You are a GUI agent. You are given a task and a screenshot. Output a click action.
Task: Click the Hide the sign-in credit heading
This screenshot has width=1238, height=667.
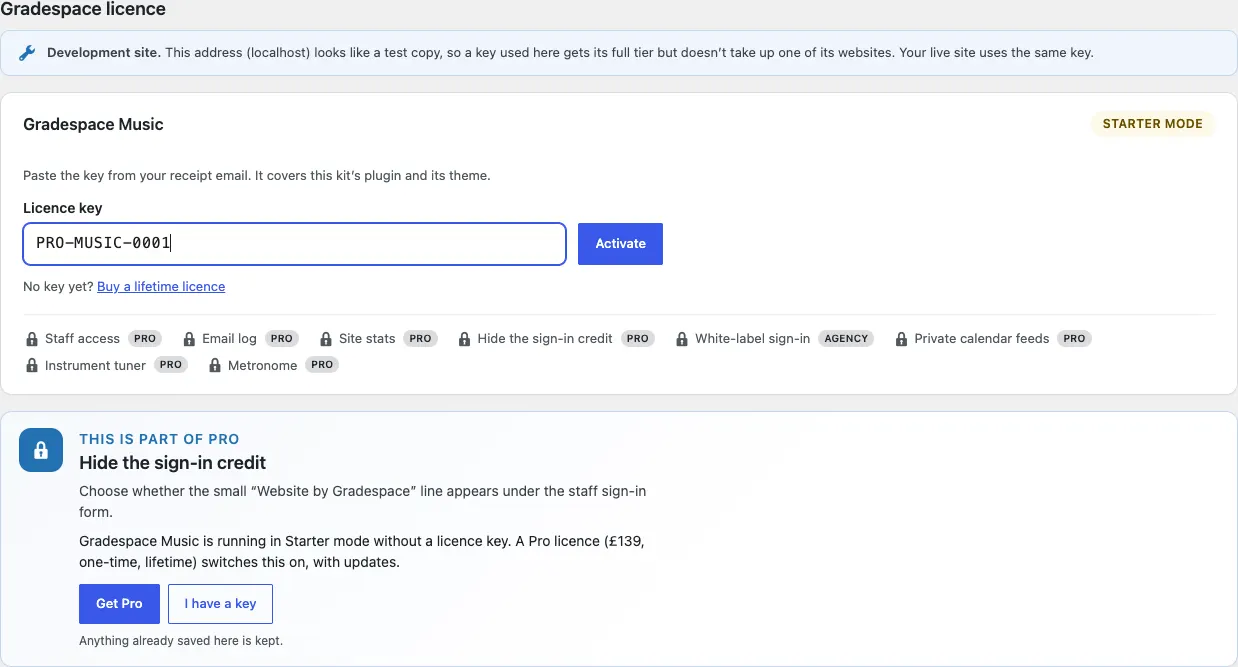[x=172, y=463]
